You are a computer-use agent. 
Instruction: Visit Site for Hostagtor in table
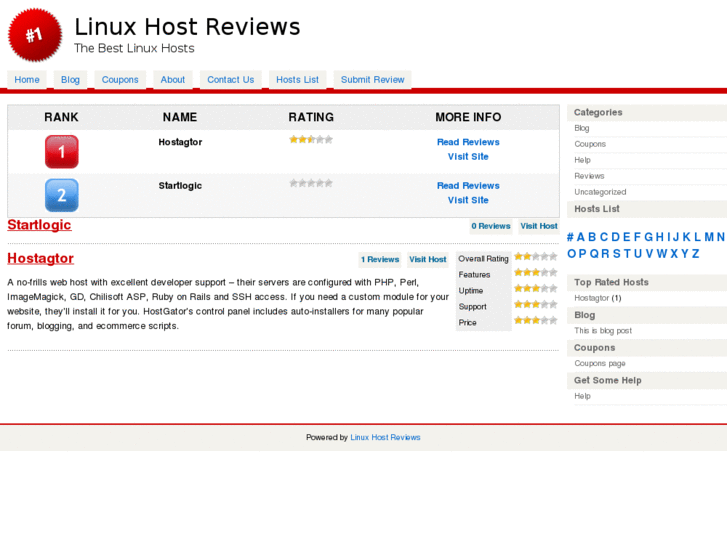coord(468,156)
